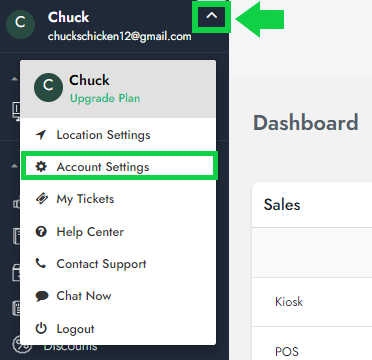This screenshot has width=372, height=360.
Task: Click the Upgrade Plan link
Action: [x=105, y=99]
